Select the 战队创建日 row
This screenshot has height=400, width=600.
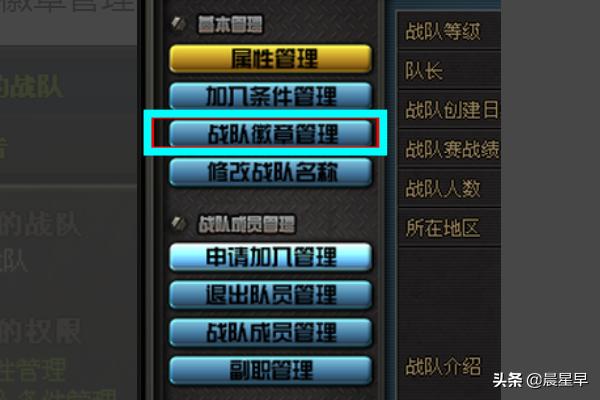coord(449,110)
